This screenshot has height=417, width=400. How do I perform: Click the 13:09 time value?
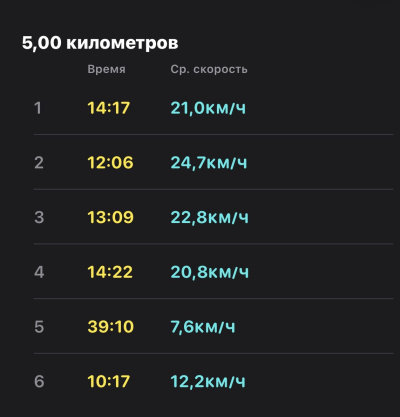111,217
